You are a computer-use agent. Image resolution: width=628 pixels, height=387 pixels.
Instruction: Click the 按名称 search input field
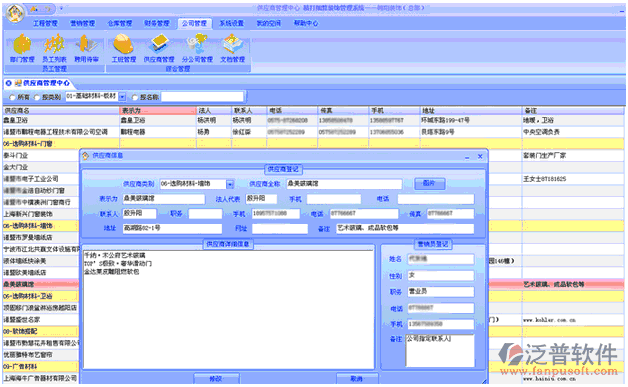point(202,97)
